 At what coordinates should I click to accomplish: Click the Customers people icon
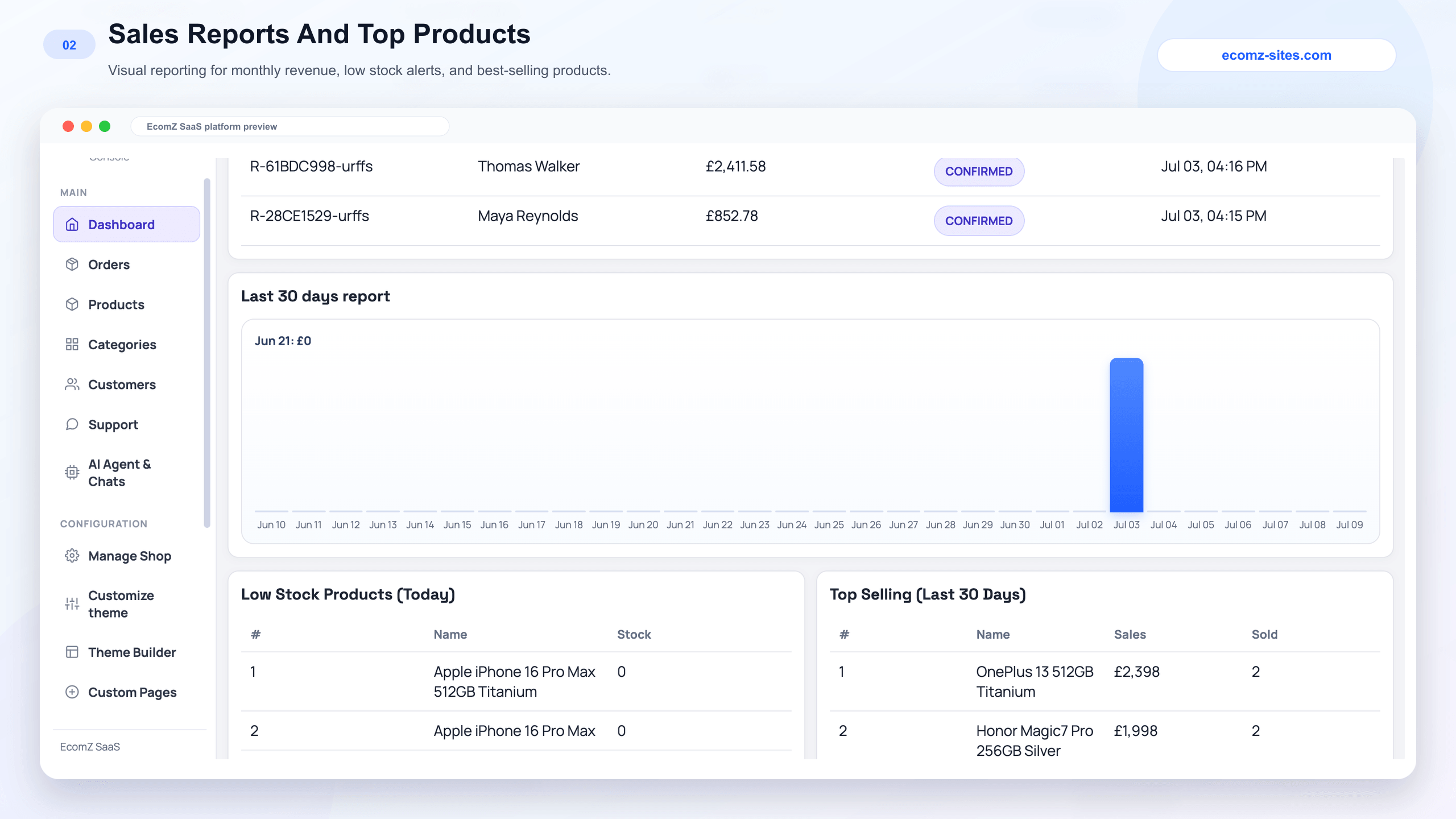72,384
